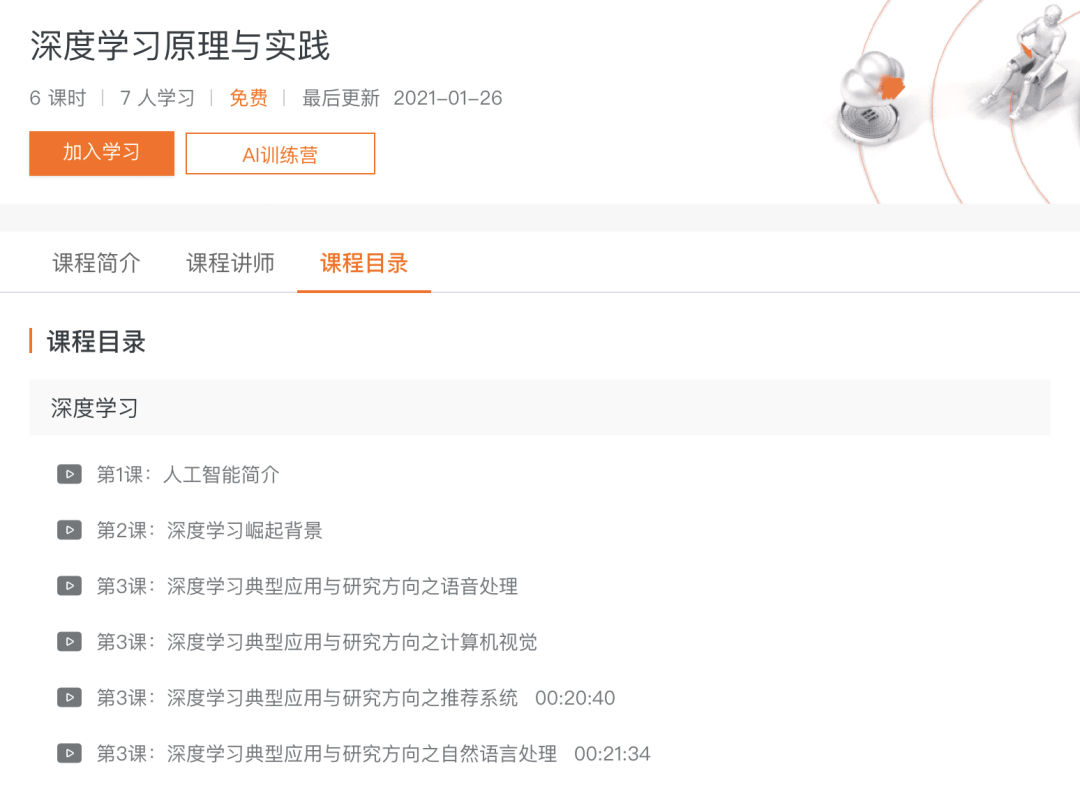Switch to 课程讲师 tab
This screenshot has width=1080, height=787.
(x=230, y=262)
